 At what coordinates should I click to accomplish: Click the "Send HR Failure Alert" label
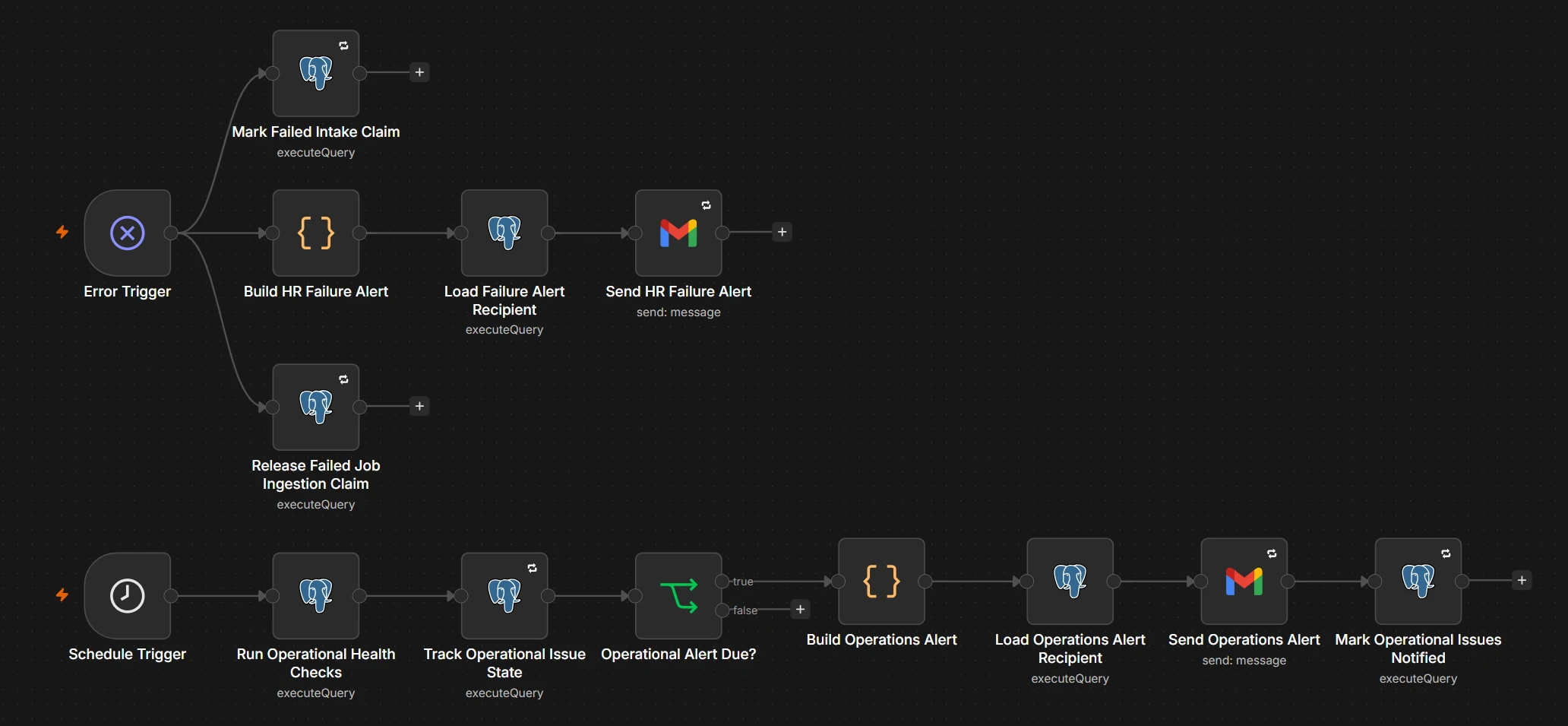(x=678, y=291)
